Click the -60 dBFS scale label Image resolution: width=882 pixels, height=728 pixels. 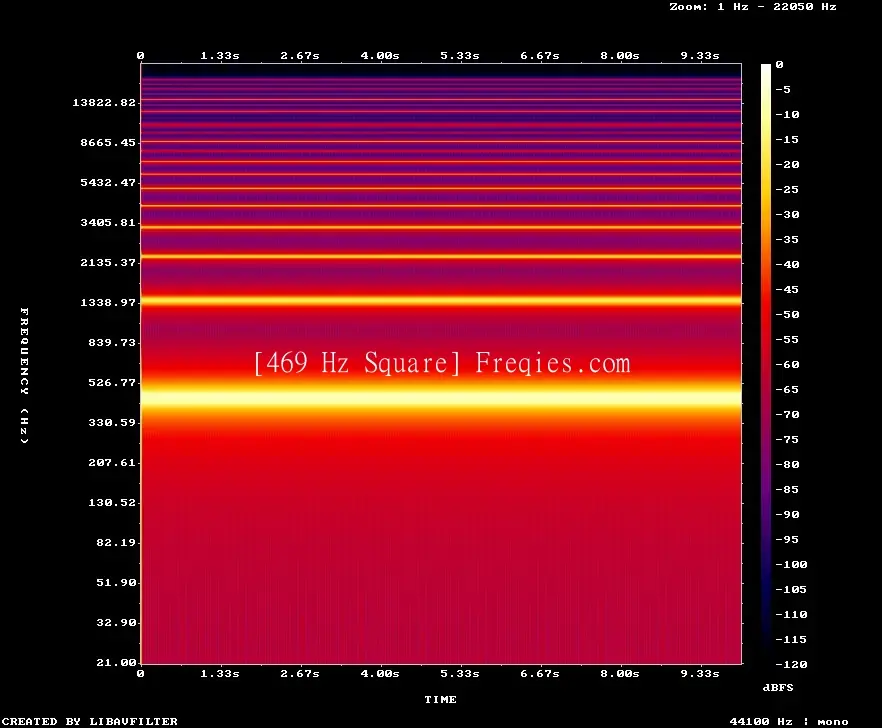pos(787,364)
